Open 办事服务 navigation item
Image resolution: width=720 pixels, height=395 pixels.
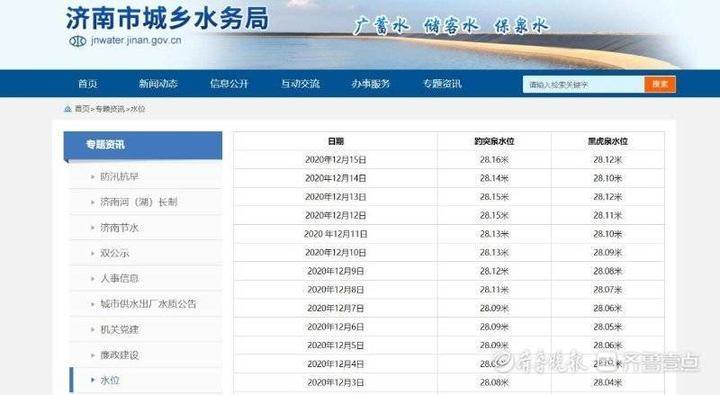point(371,84)
